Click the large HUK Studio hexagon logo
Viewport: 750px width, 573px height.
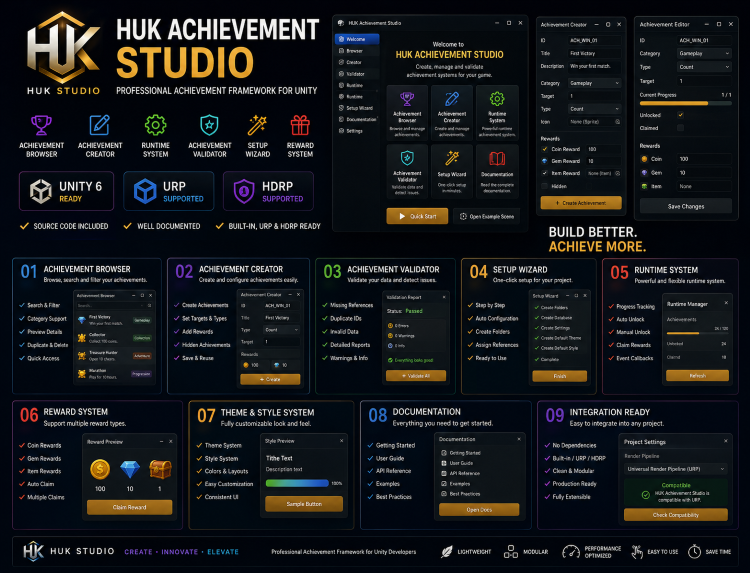pos(63,48)
